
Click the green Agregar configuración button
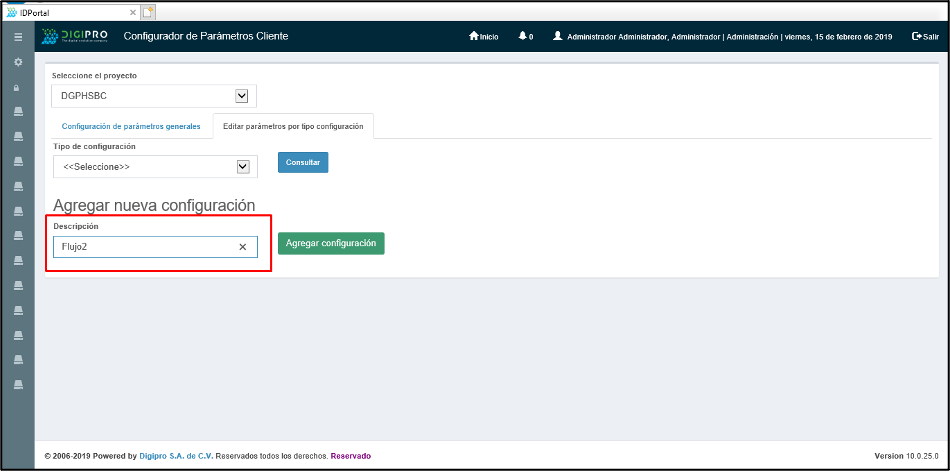pos(330,243)
